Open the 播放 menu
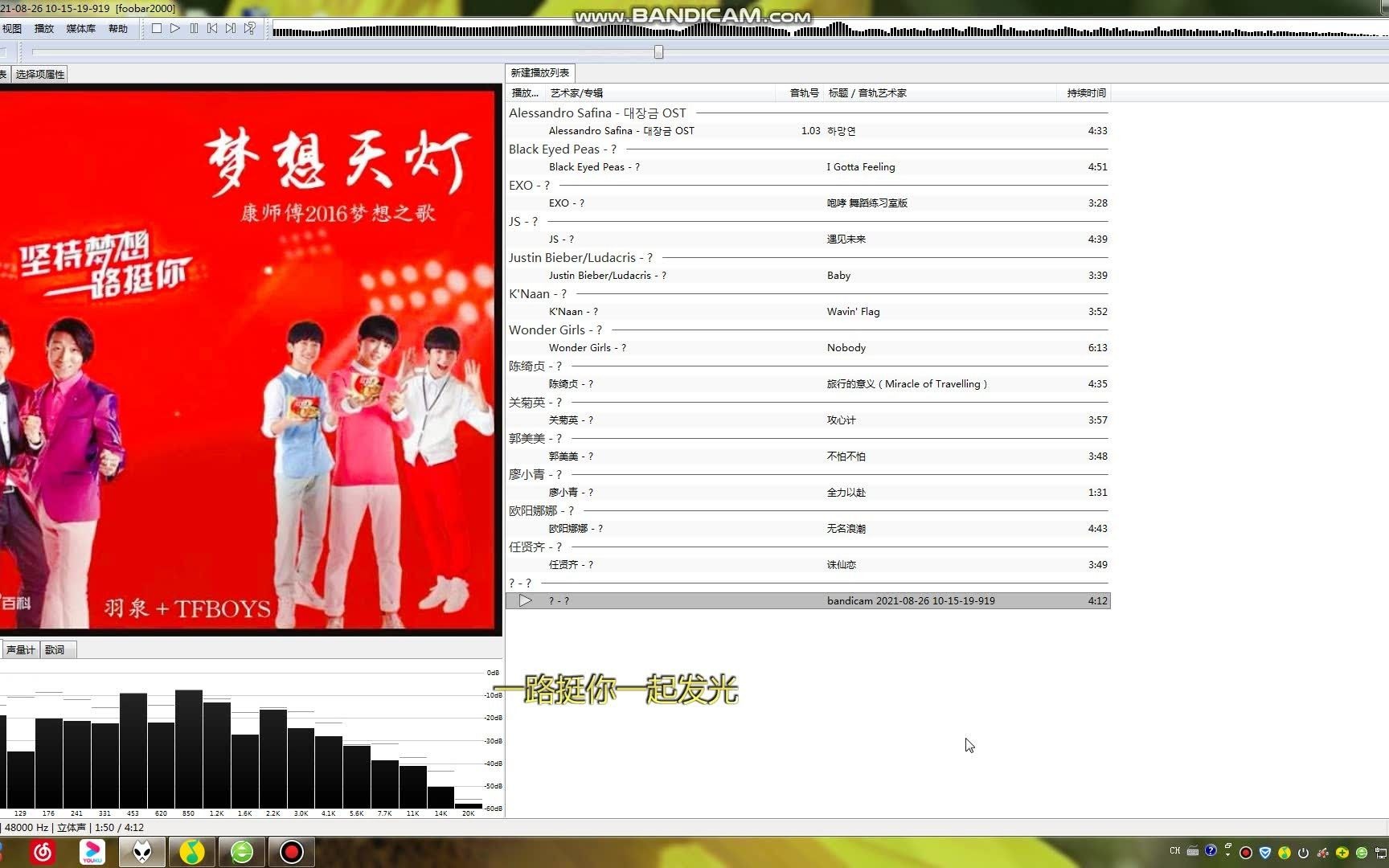 pos(44,28)
